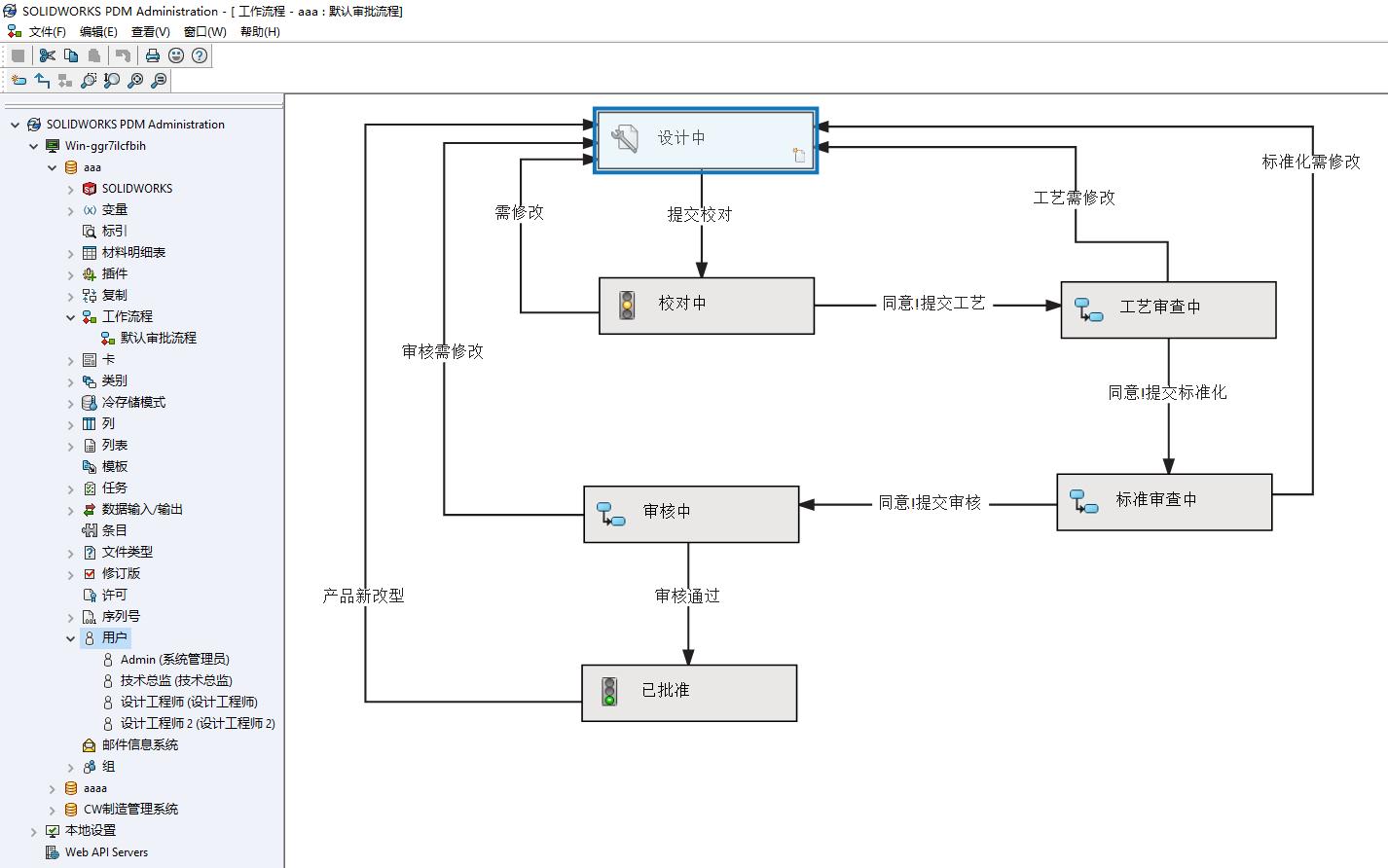
Task: Click the New State toolbar icon
Action: (x=18, y=81)
